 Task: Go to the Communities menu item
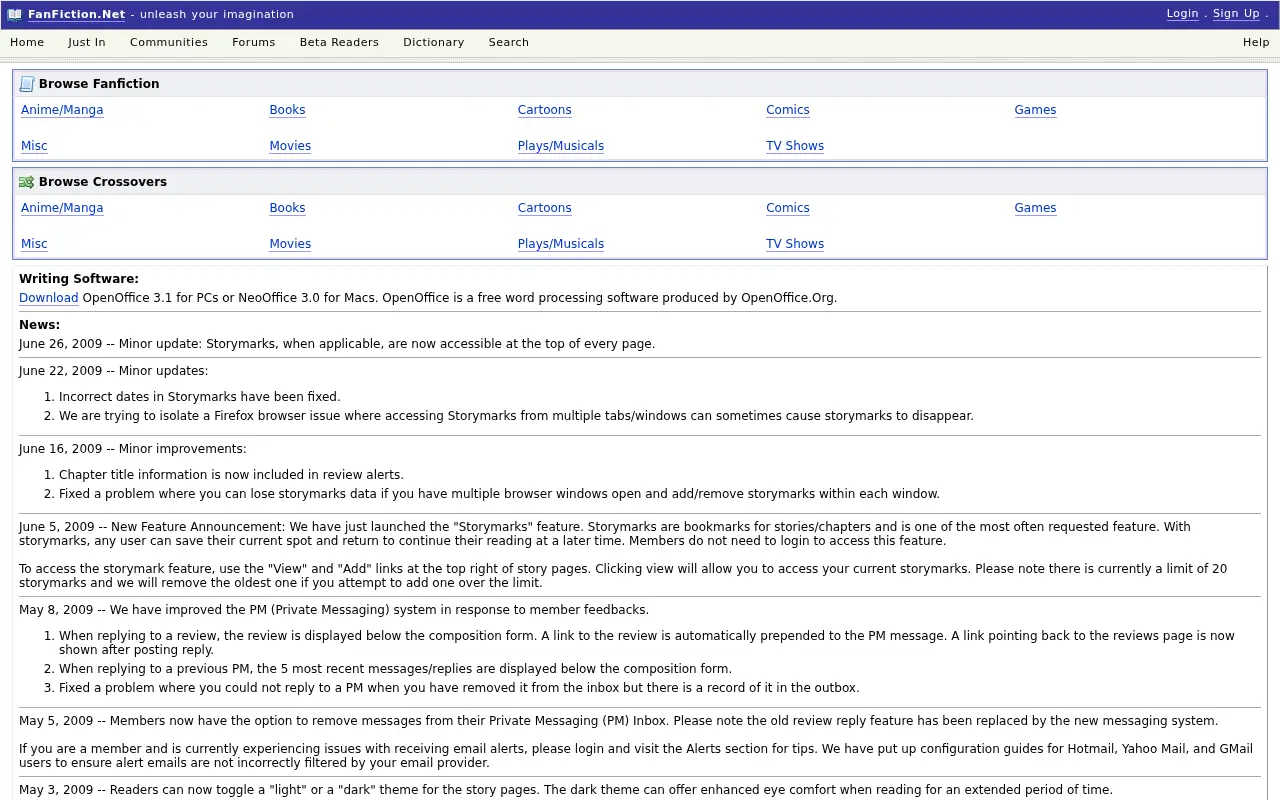[x=169, y=42]
